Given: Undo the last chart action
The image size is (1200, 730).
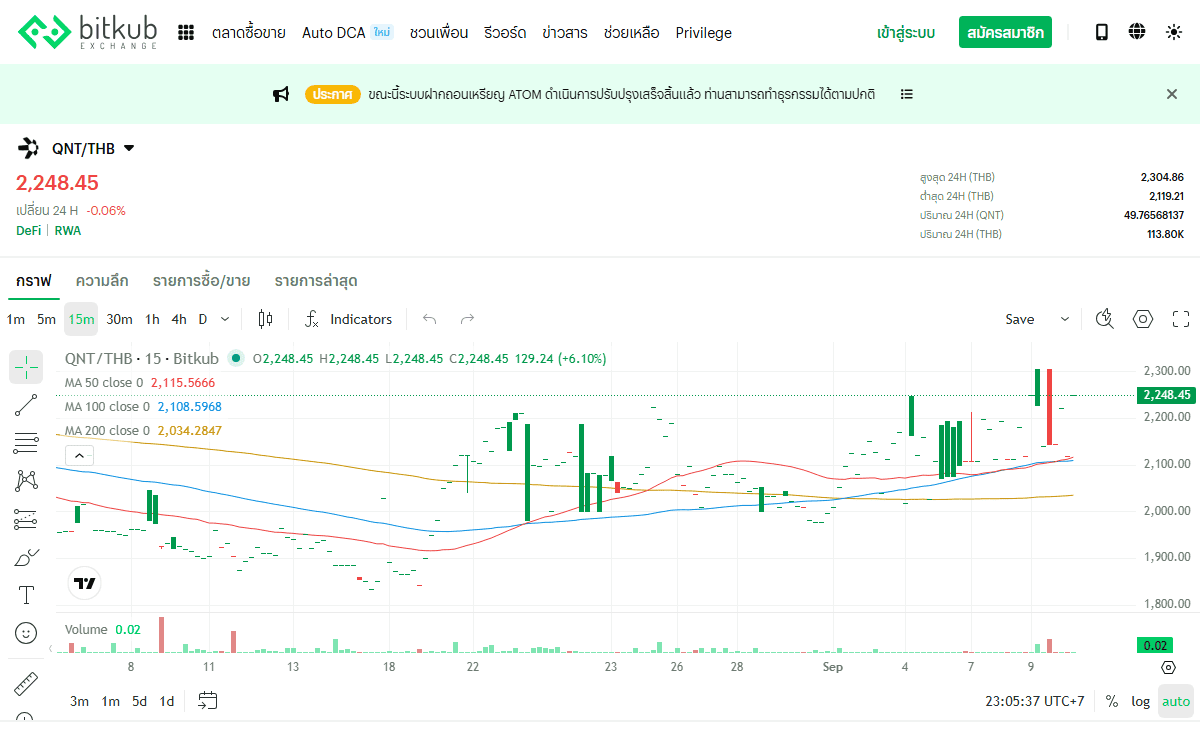Looking at the screenshot, I should click(x=430, y=319).
